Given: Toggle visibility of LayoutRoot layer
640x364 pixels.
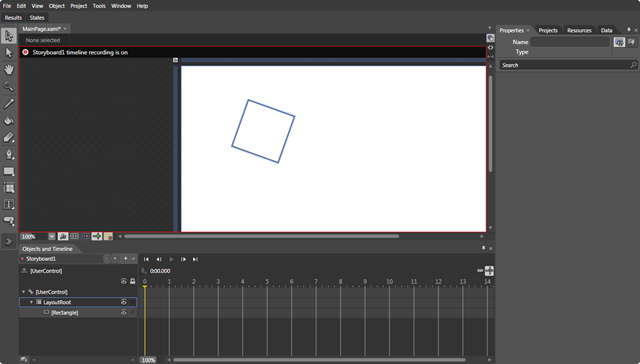Looking at the screenshot, I should click(124, 302).
